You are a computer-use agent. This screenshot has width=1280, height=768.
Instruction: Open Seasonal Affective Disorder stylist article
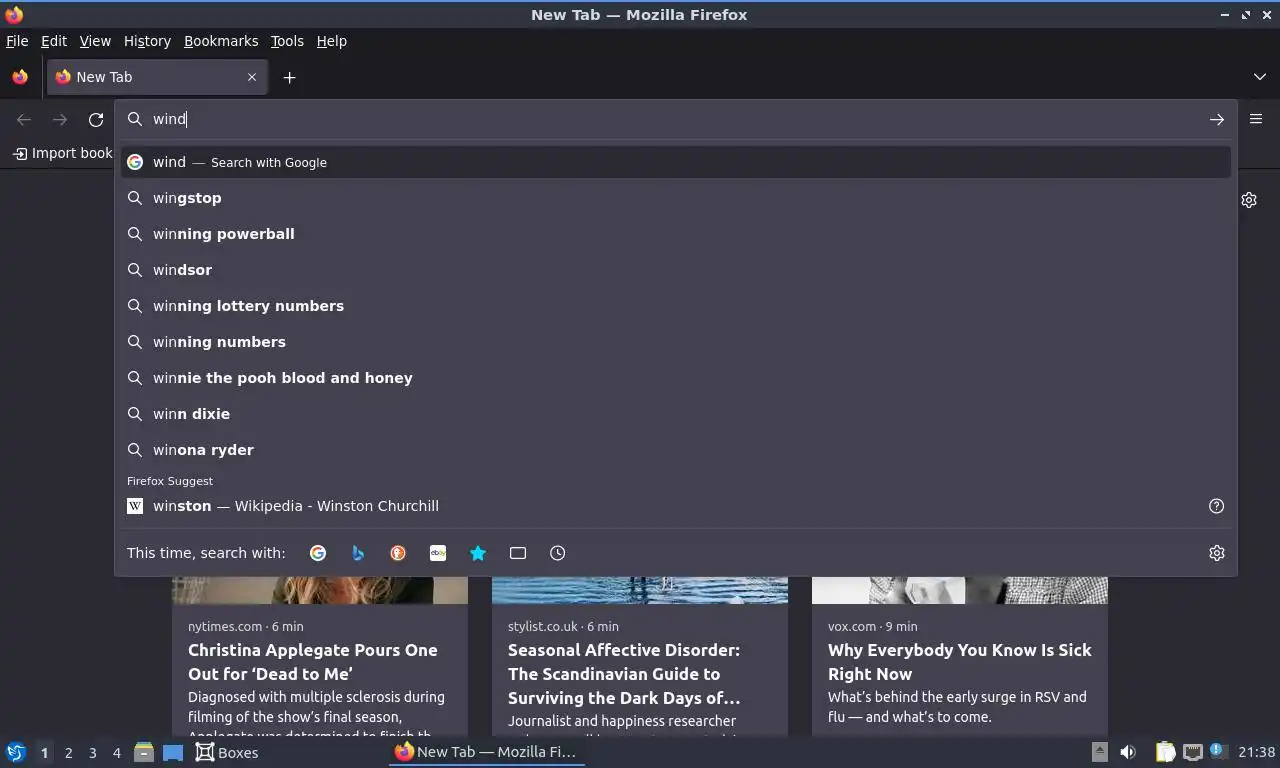[x=624, y=674]
